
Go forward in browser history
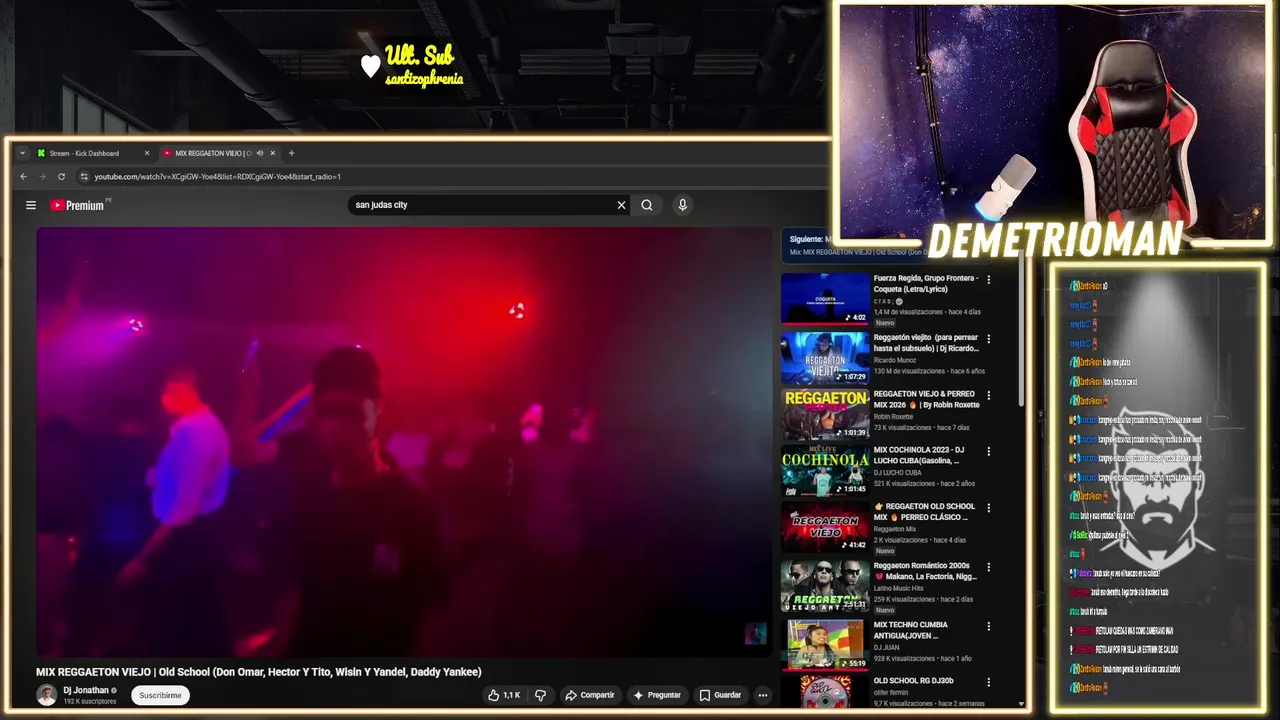click(42, 177)
